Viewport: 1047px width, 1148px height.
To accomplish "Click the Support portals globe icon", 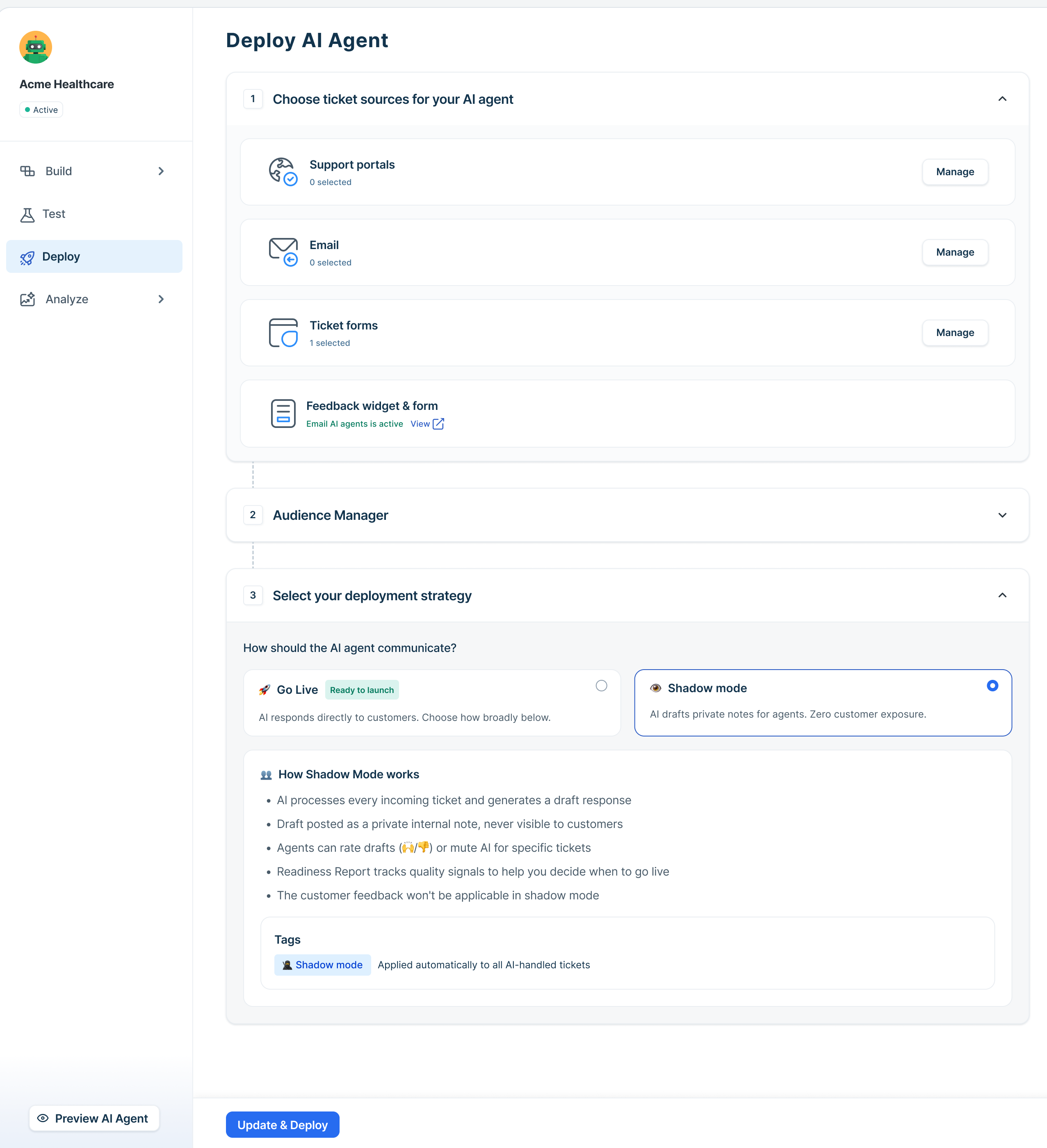I will tap(283, 172).
